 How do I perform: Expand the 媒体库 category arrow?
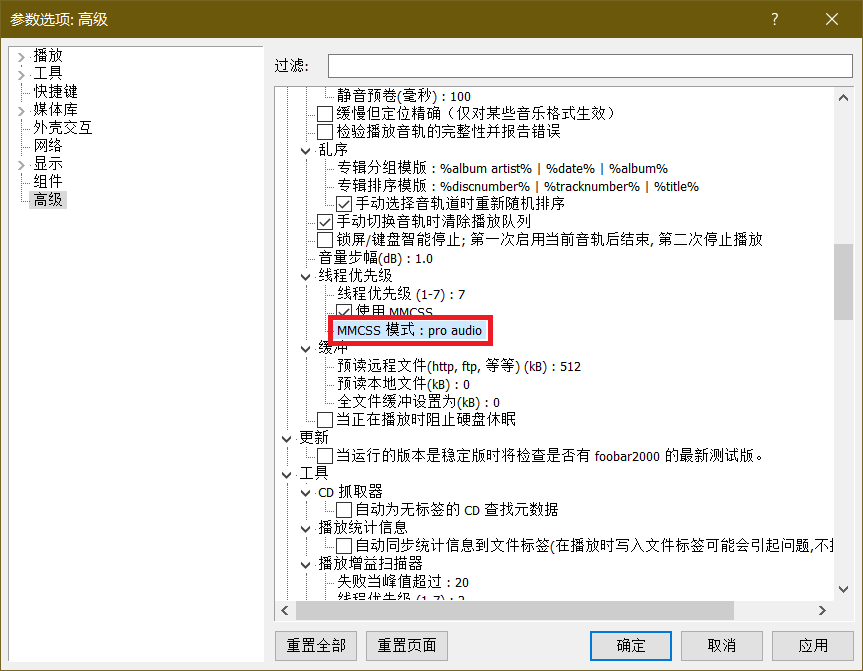(x=21, y=111)
